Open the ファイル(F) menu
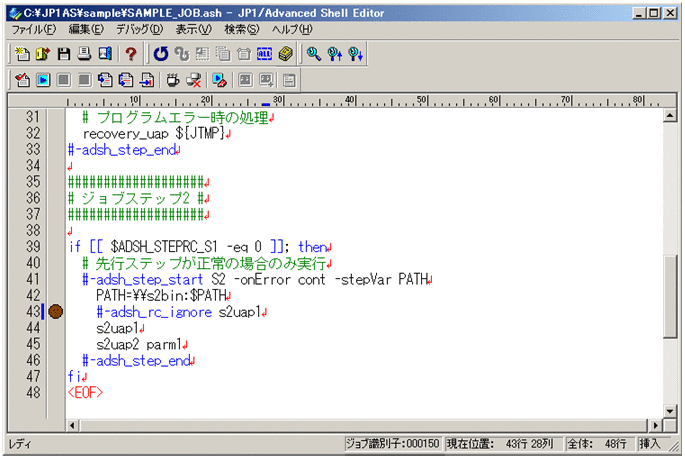685x459 pixels. pos(34,29)
